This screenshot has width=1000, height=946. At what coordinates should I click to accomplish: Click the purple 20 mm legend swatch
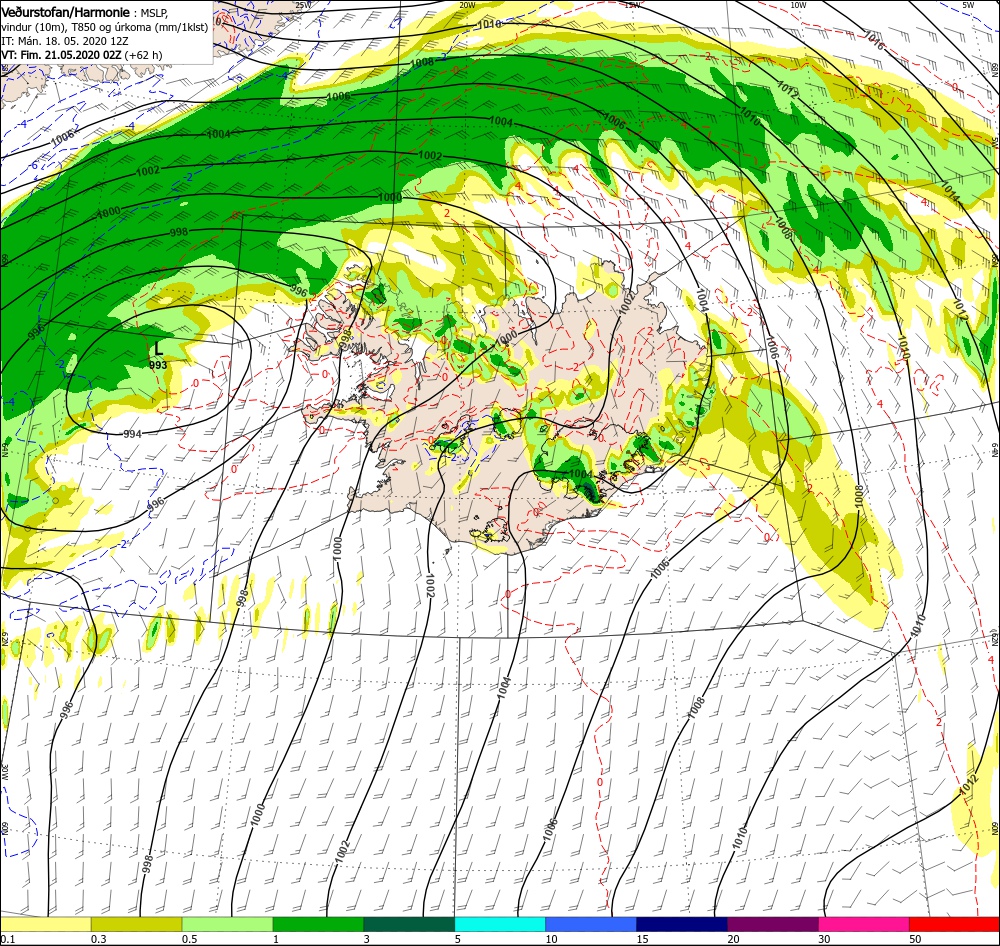coord(772,924)
